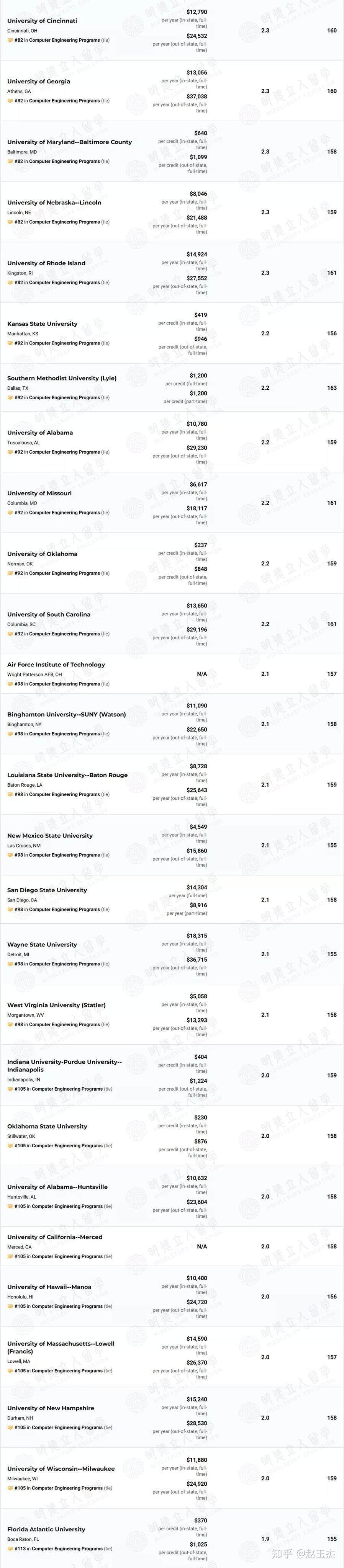This screenshot has height=1568, width=344.
Task: Select Louisiana State University--Baton Rouge title
Action: [67, 776]
